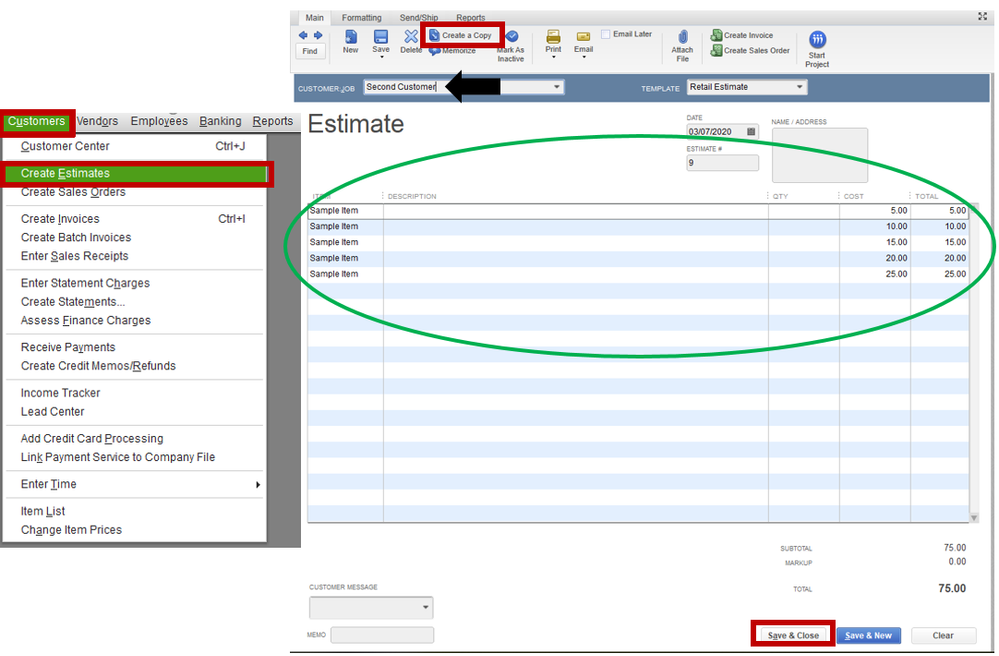
Task: Select Customer Center menu entry
Action: click(134, 146)
